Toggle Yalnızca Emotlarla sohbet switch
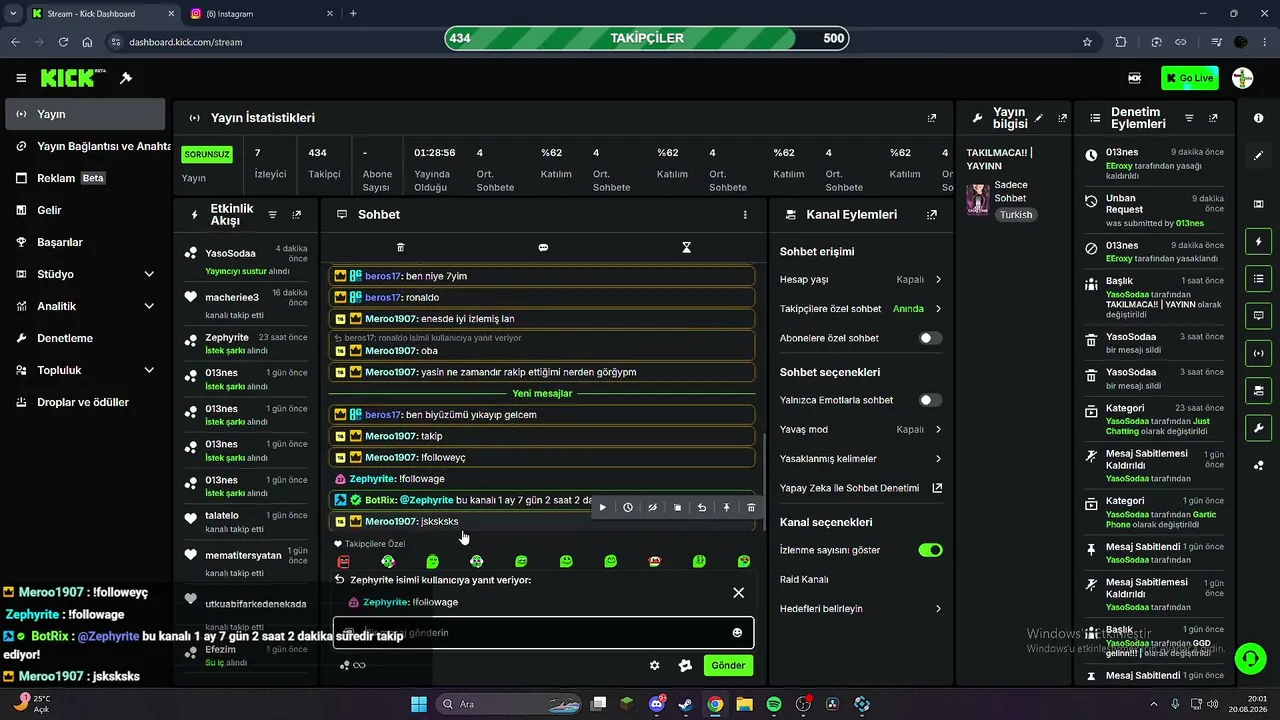 click(931, 400)
